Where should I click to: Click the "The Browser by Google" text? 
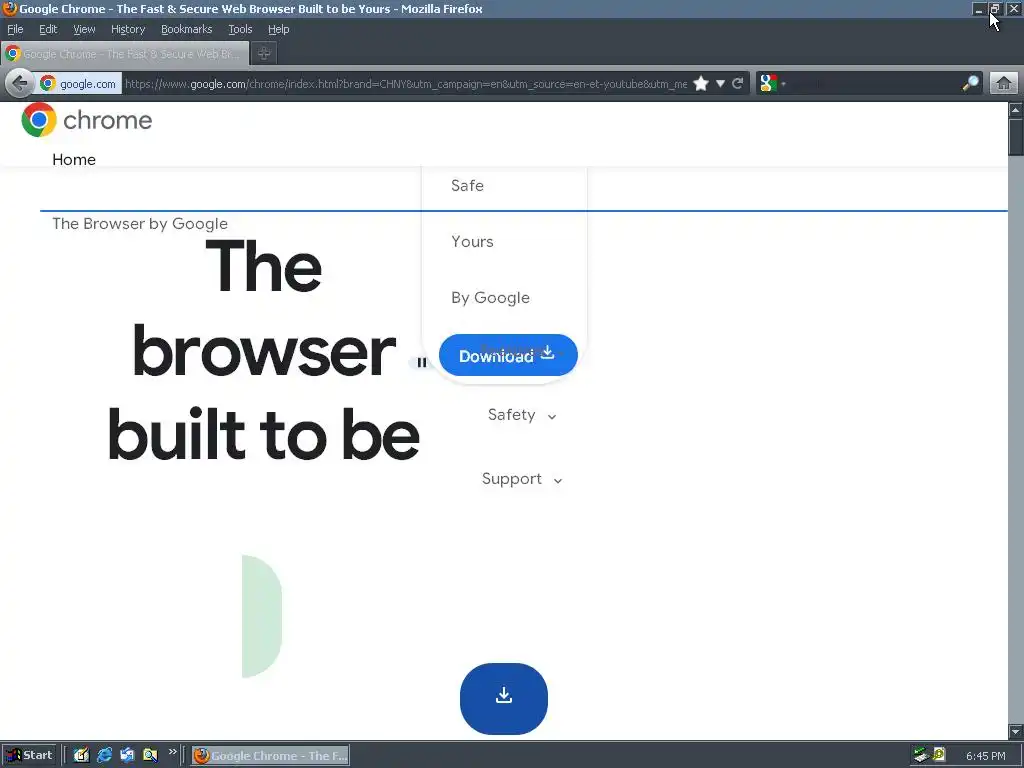[140, 224]
